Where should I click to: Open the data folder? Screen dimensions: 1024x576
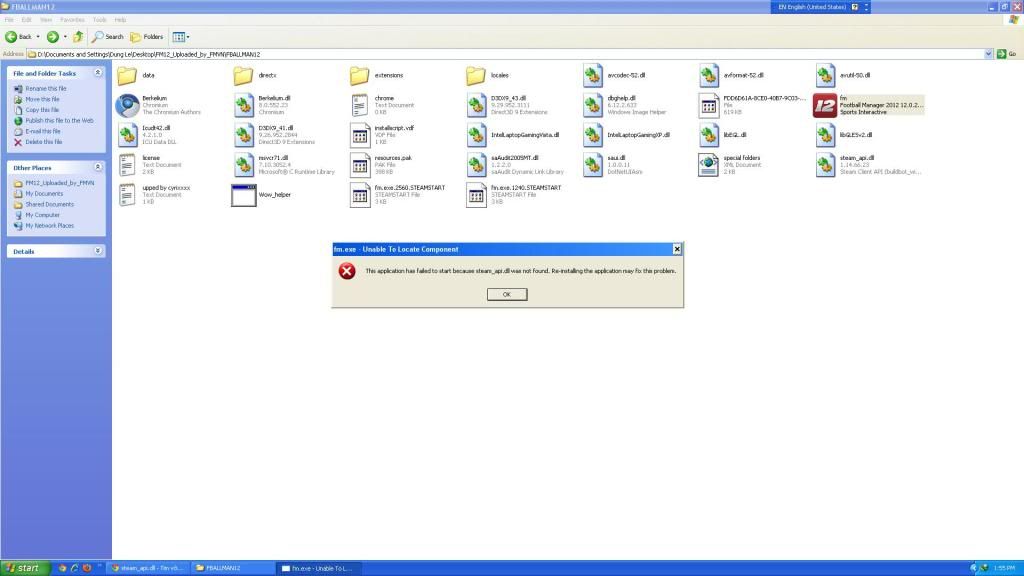pyautogui.click(x=127, y=76)
